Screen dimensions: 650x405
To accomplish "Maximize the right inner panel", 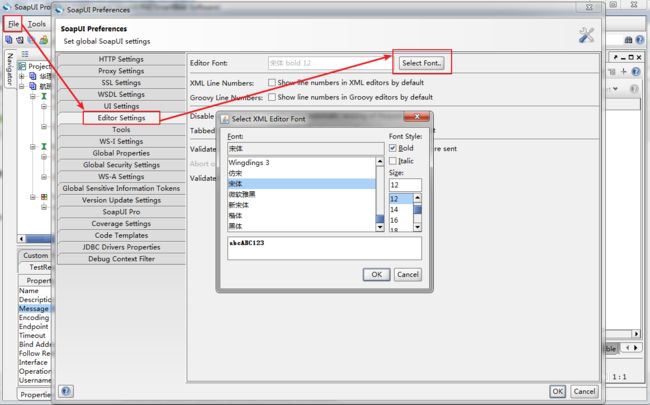I will (x=631, y=57).
